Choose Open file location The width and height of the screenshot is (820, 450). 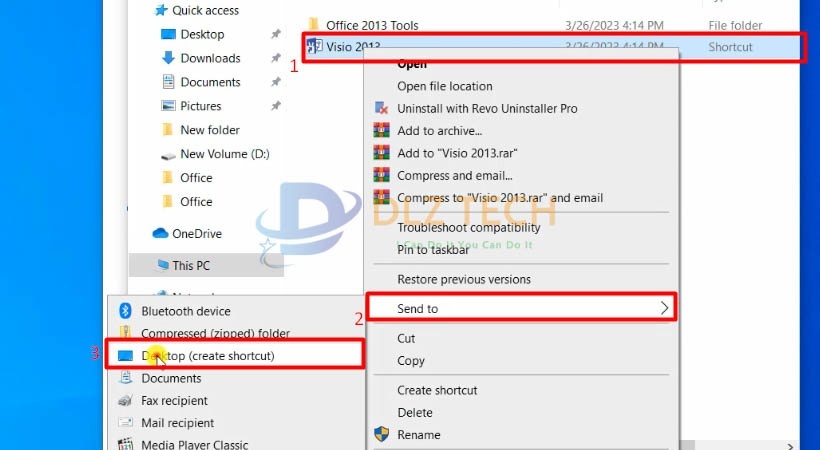pos(445,86)
